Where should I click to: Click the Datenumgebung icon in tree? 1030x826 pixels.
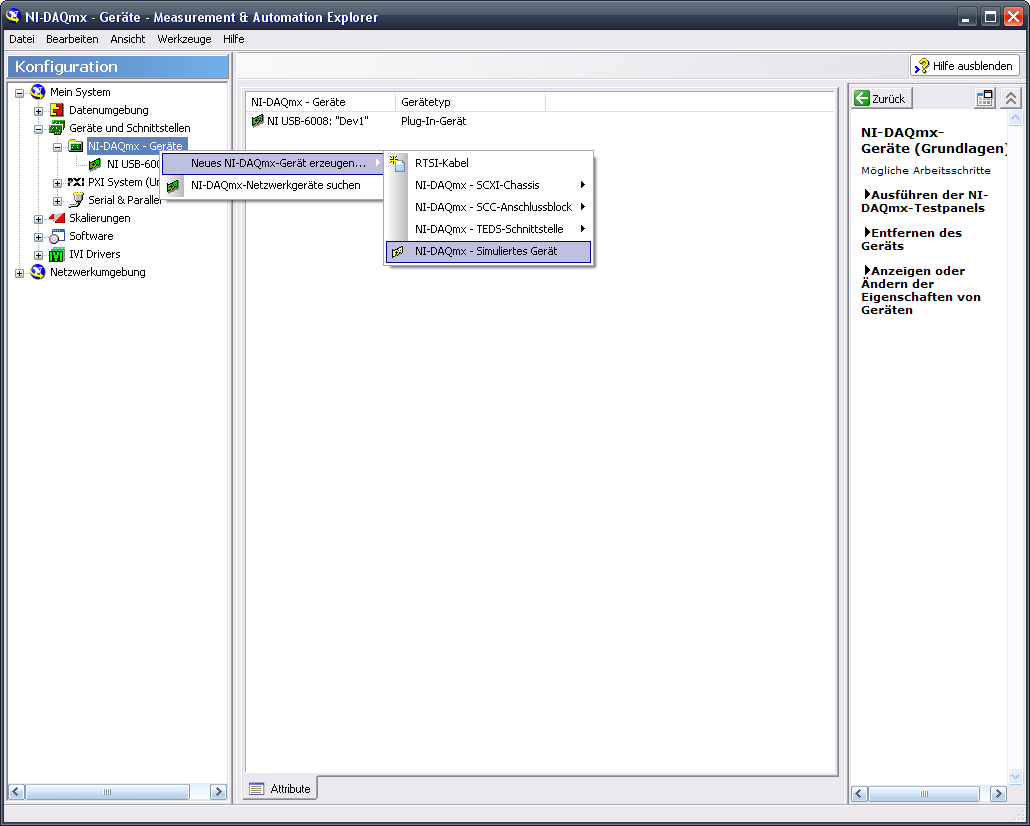coord(58,110)
